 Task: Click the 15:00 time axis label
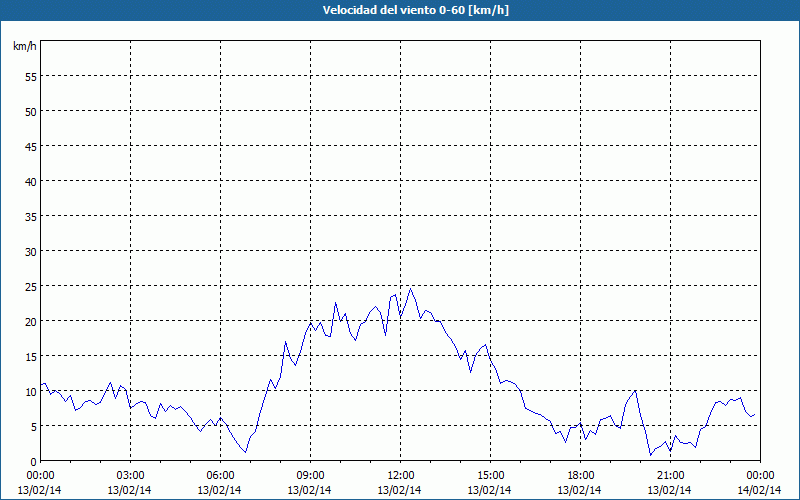pos(490,475)
